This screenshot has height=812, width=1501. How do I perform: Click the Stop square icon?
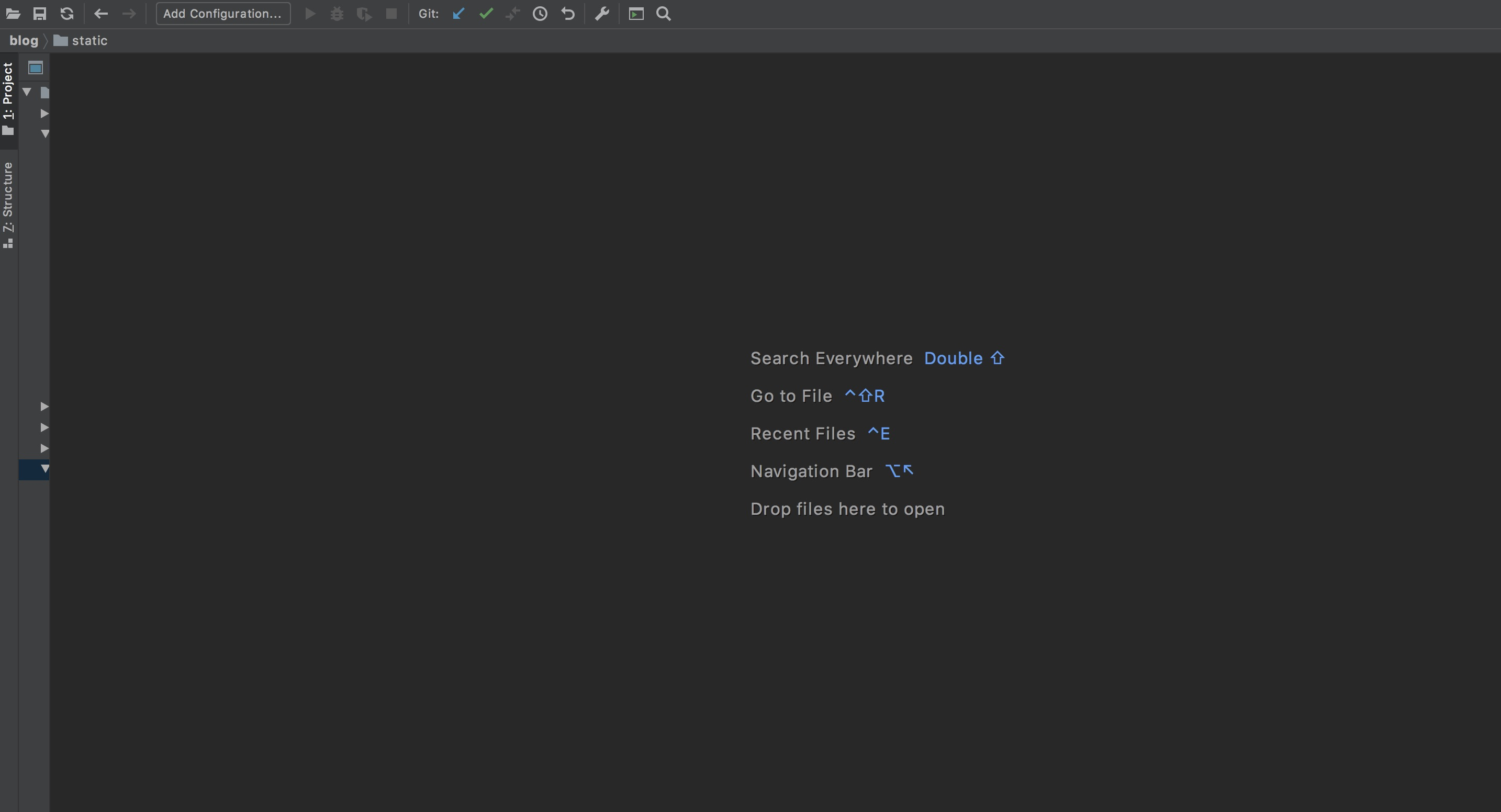coord(391,14)
